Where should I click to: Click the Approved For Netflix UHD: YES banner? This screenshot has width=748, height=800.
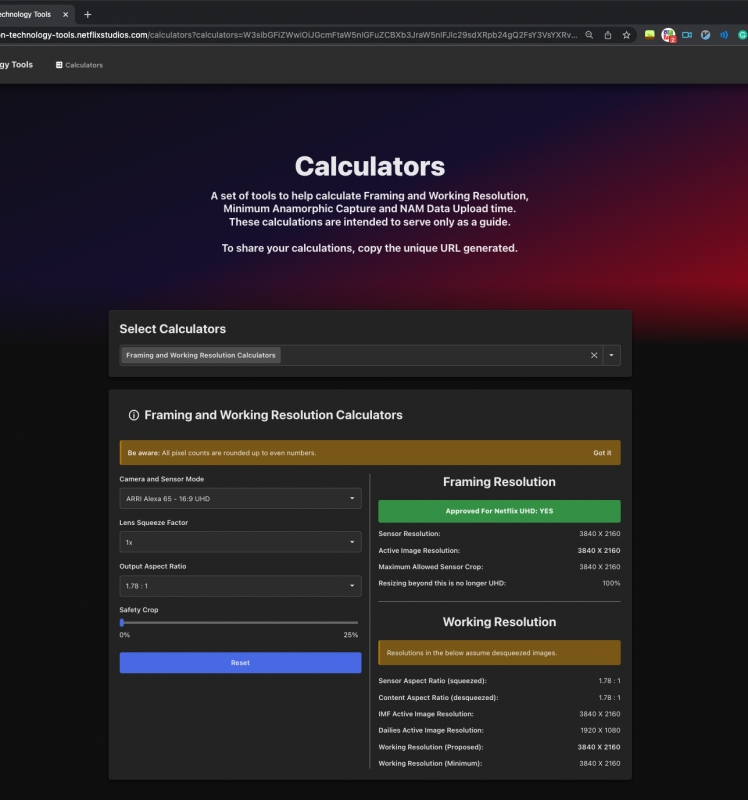pos(499,511)
